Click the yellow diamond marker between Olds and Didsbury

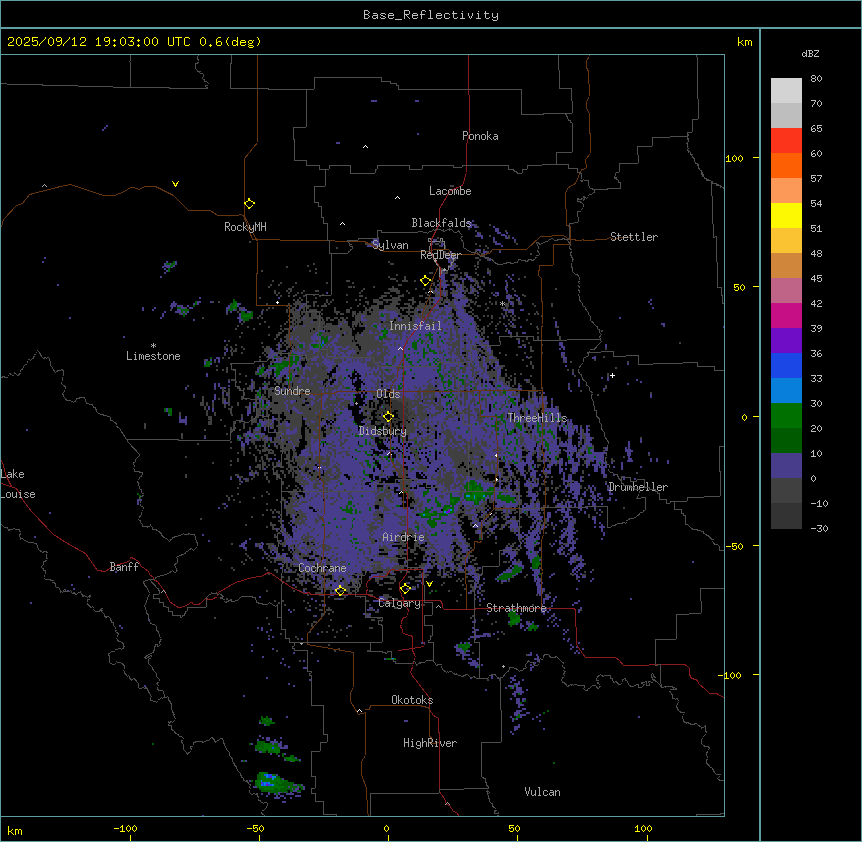[x=388, y=416]
